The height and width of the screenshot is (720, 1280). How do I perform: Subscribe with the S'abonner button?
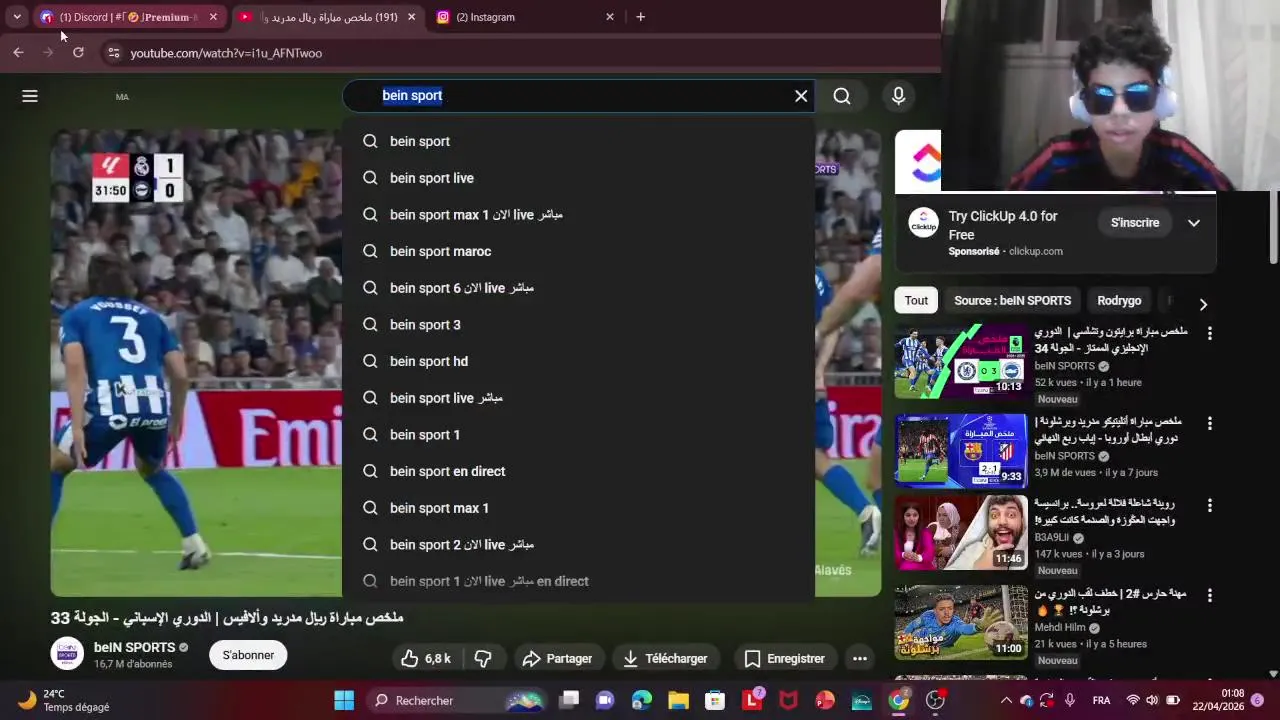click(x=248, y=655)
